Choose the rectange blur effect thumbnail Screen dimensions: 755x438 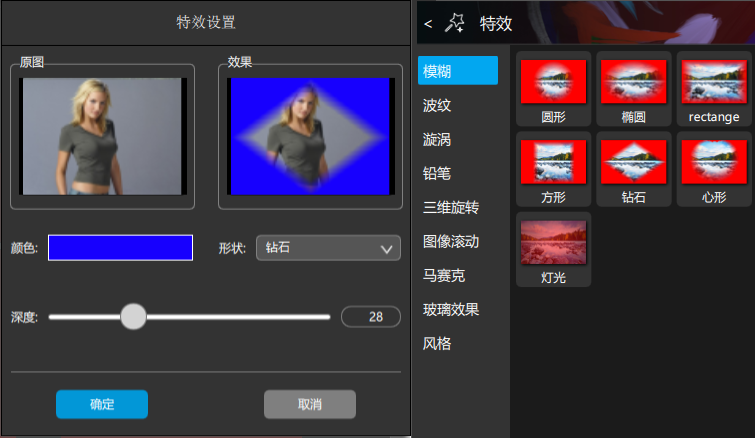click(713, 82)
